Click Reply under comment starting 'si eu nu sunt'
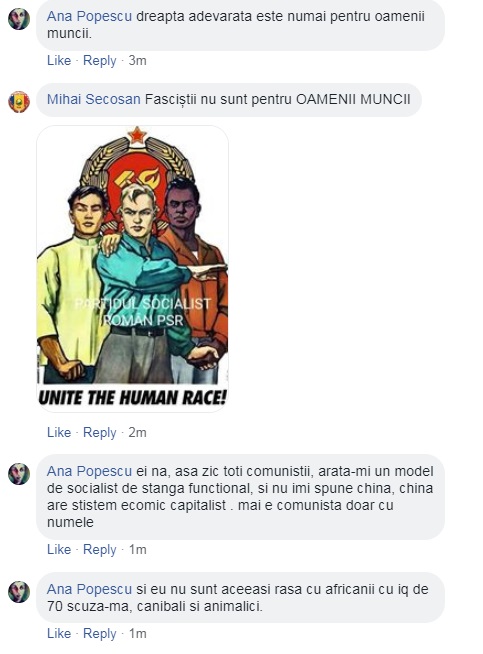 pyautogui.click(x=100, y=634)
